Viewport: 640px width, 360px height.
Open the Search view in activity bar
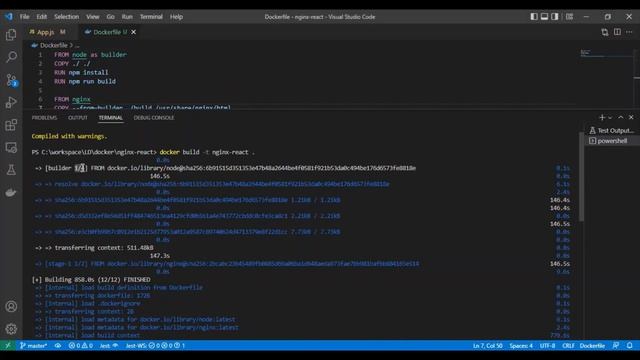11,57
